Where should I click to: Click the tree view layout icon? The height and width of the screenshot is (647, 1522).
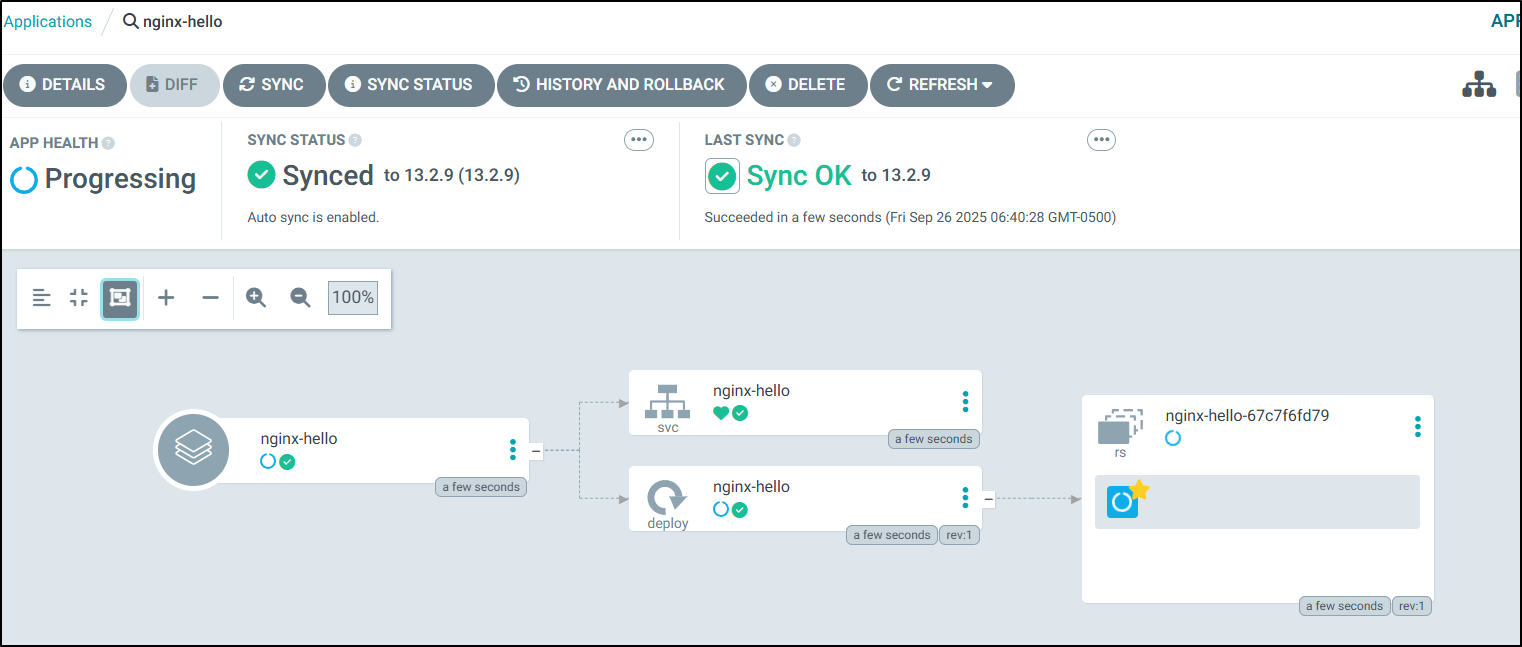(1478, 86)
